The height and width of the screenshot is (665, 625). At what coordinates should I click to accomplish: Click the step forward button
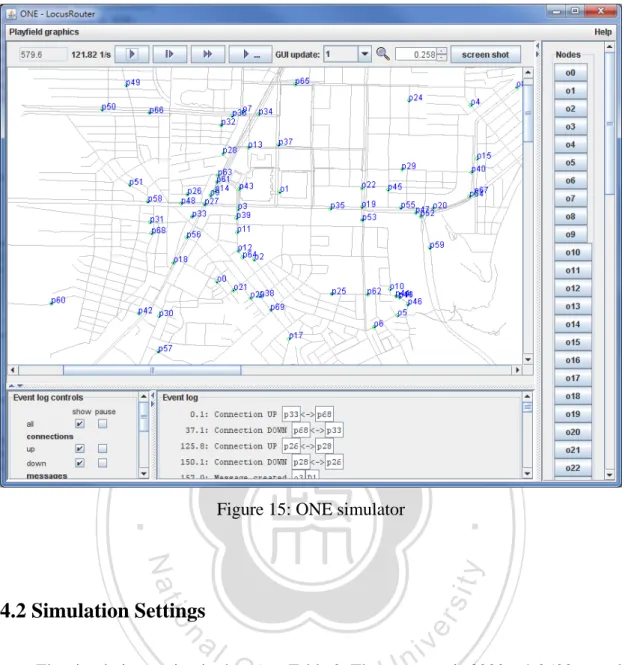(170, 54)
